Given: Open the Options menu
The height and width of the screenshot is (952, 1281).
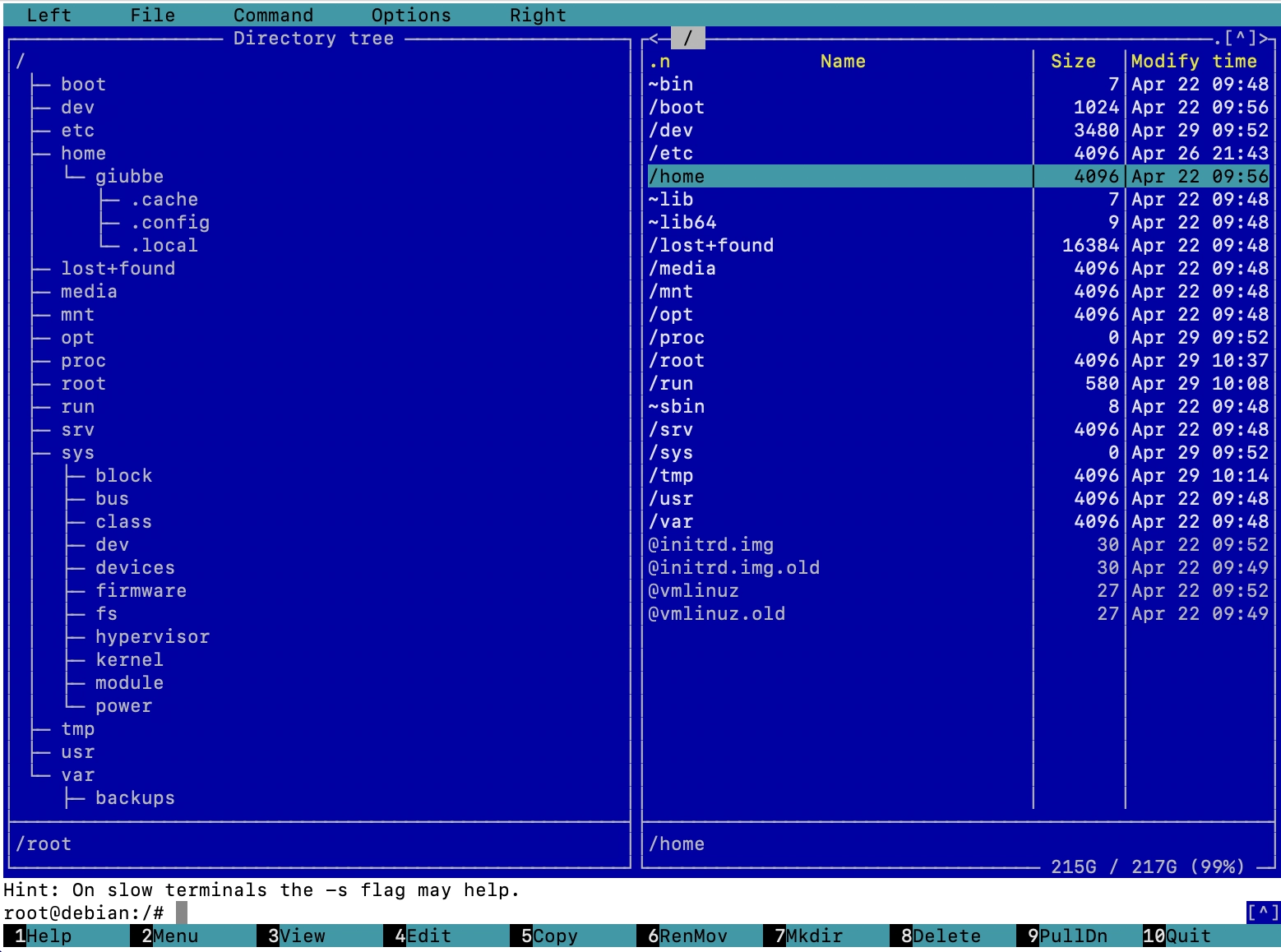Looking at the screenshot, I should point(410,15).
